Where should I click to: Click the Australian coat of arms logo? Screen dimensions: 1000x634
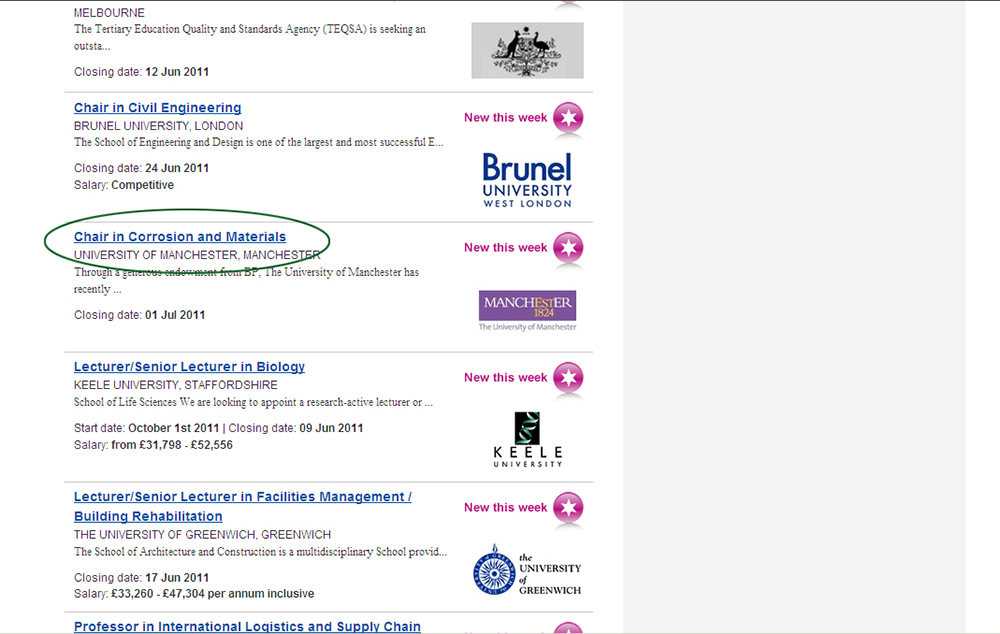point(527,50)
